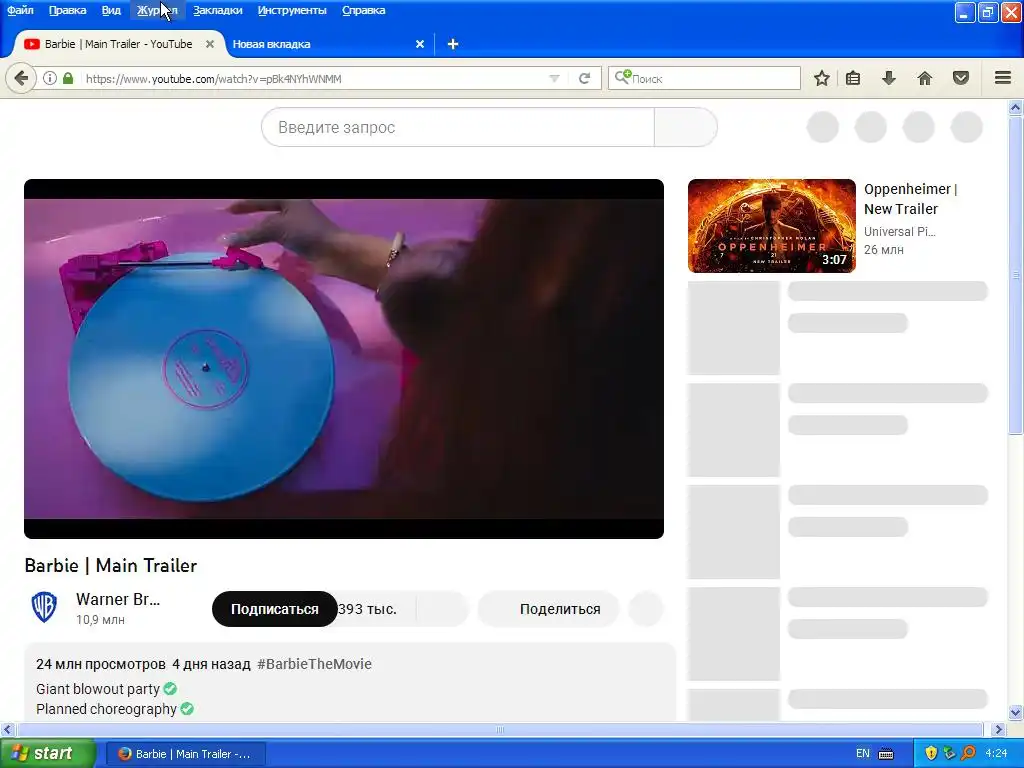This screenshot has width=1024, height=768.
Task: Click the #BarbieTheMovie hashtag link
Action: tap(314, 664)
